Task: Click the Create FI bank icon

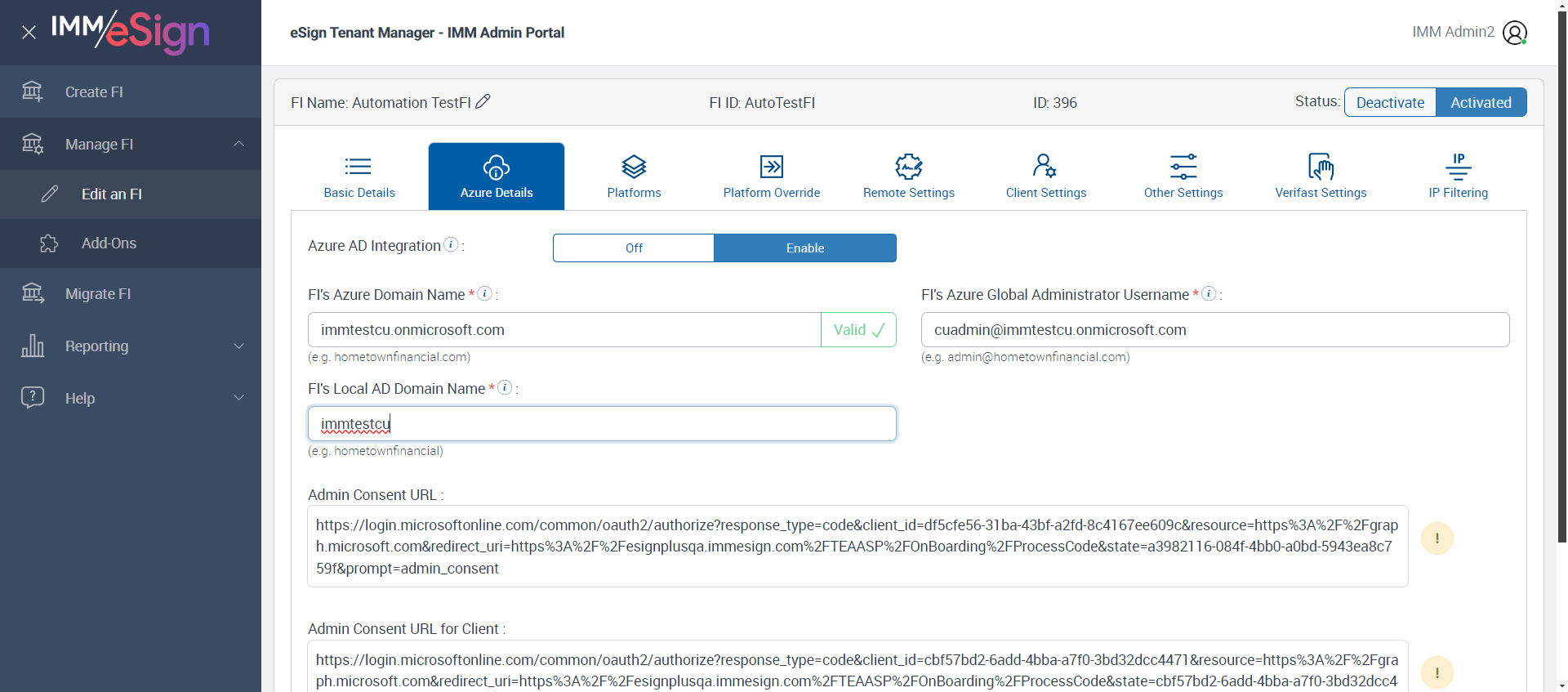Action: click(32, 92)
